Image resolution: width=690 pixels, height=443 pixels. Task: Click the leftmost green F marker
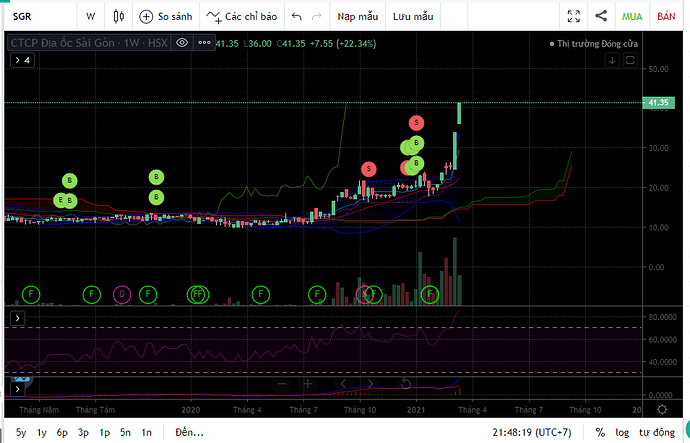pyautogui.click(x=31, y=294)
